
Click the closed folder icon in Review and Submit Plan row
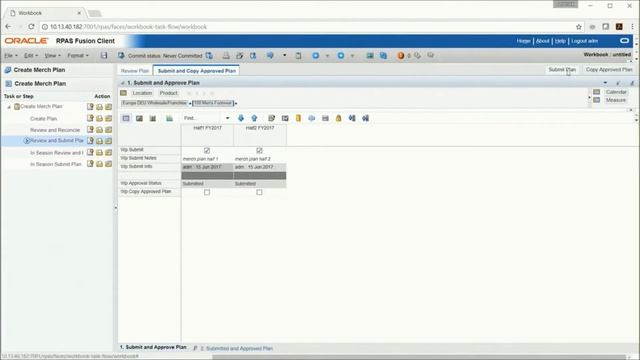(108, 141)
